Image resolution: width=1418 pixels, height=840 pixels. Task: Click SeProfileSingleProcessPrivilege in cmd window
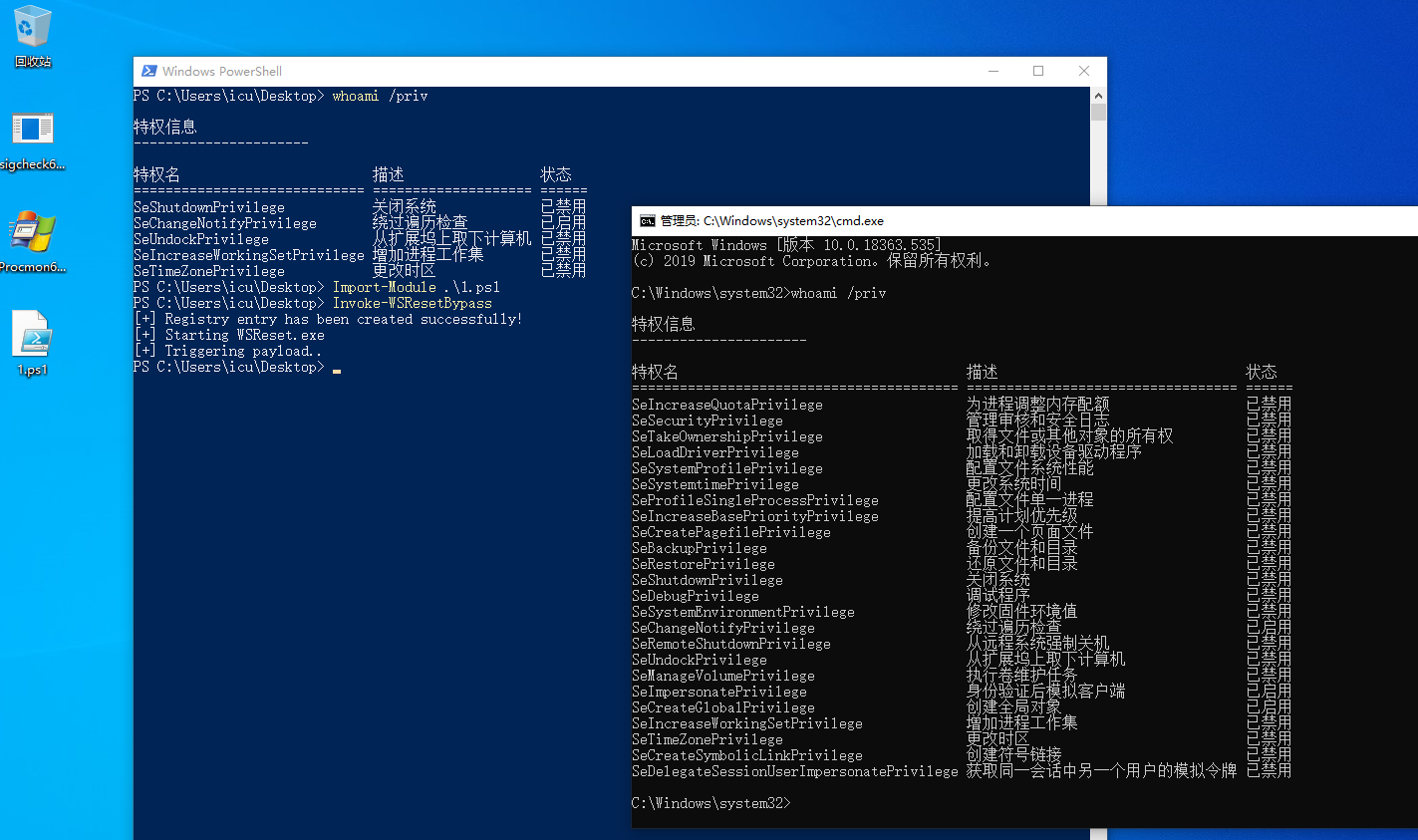(755, 500)
